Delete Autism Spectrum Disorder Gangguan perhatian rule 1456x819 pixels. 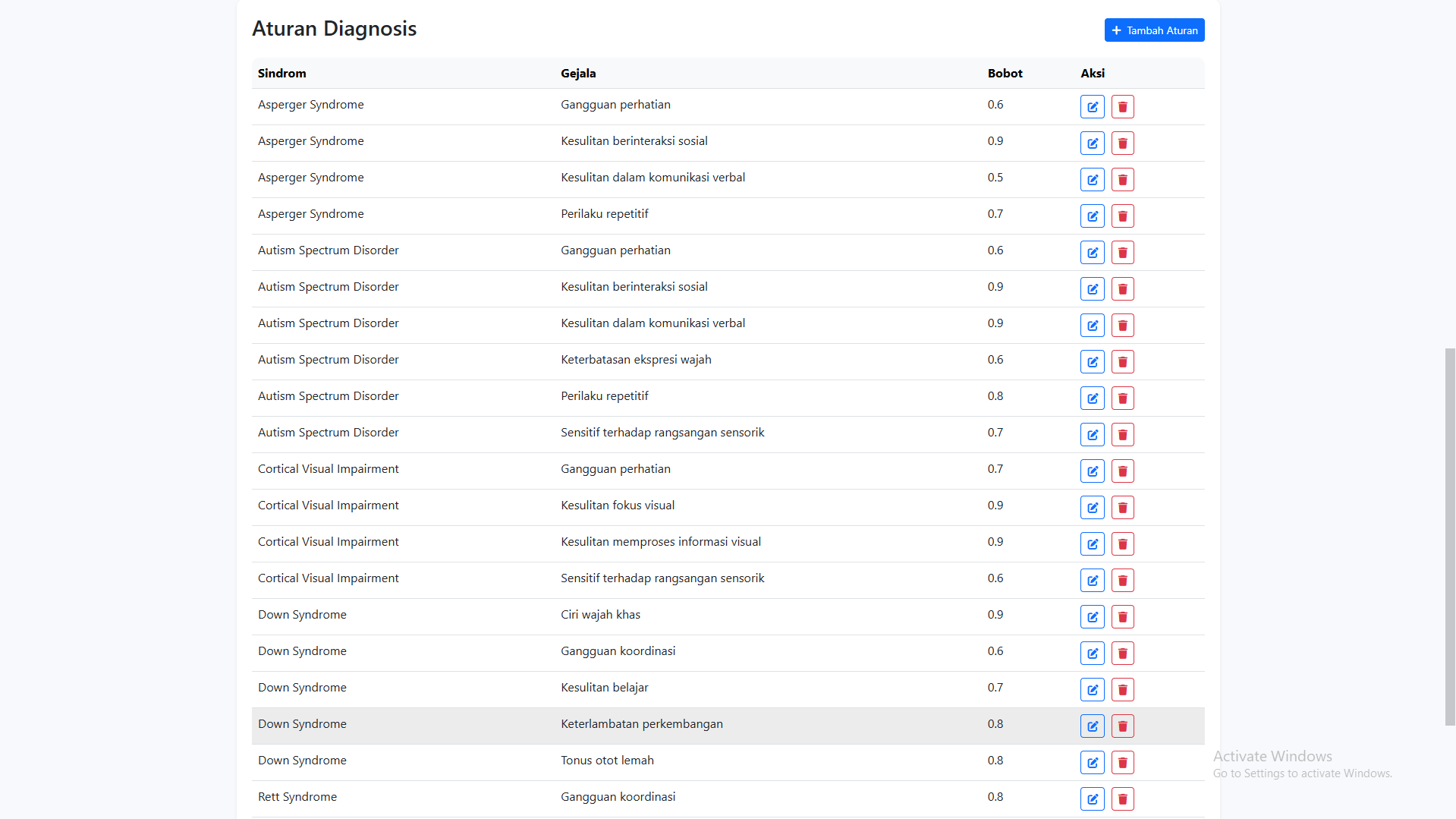pos(1123,253)
